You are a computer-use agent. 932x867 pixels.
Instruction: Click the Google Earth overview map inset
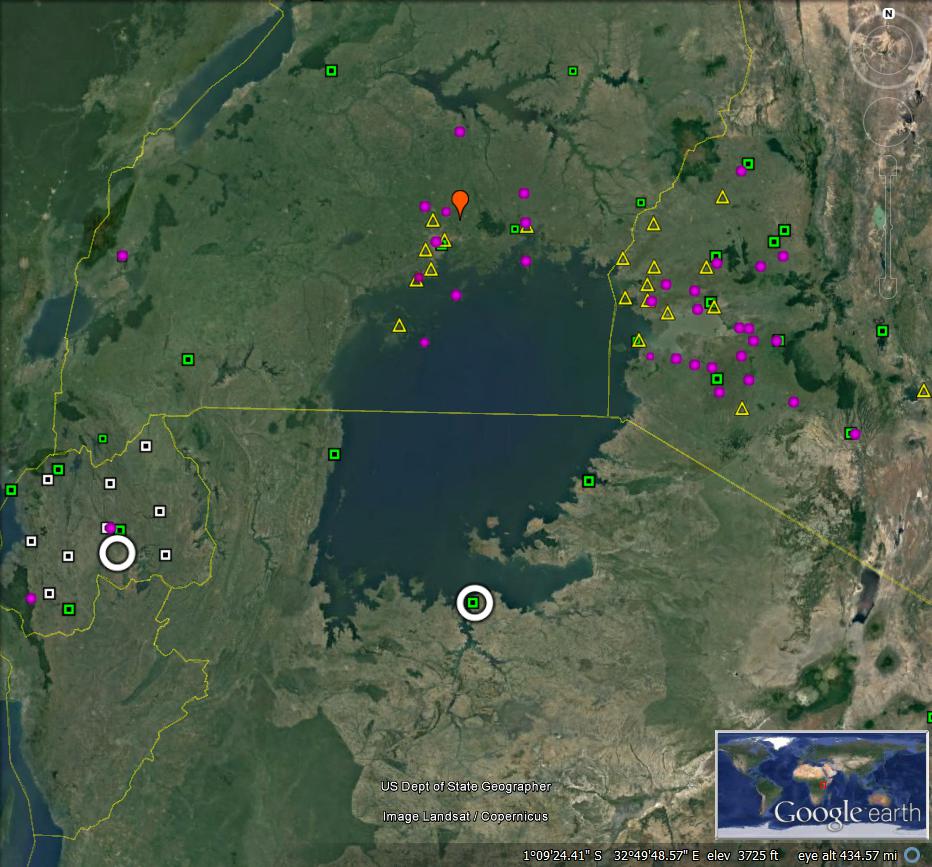pyautogui.click(x=819, y=784)
